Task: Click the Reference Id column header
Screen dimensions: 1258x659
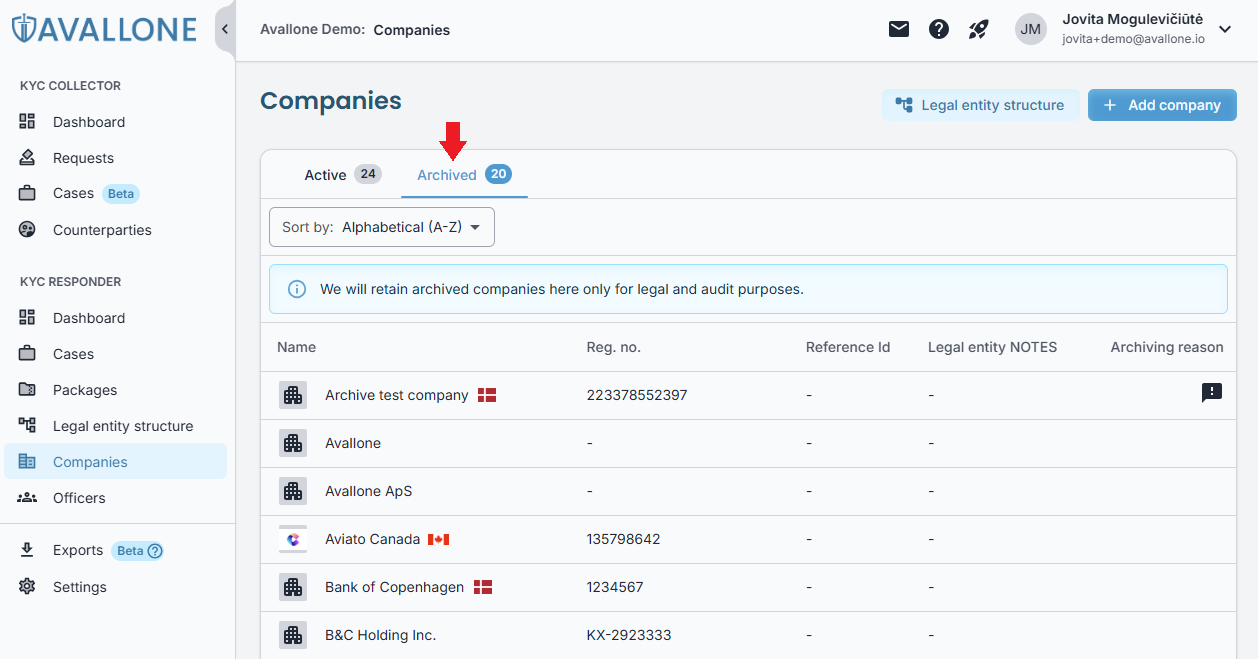Action: click(848, 347)
